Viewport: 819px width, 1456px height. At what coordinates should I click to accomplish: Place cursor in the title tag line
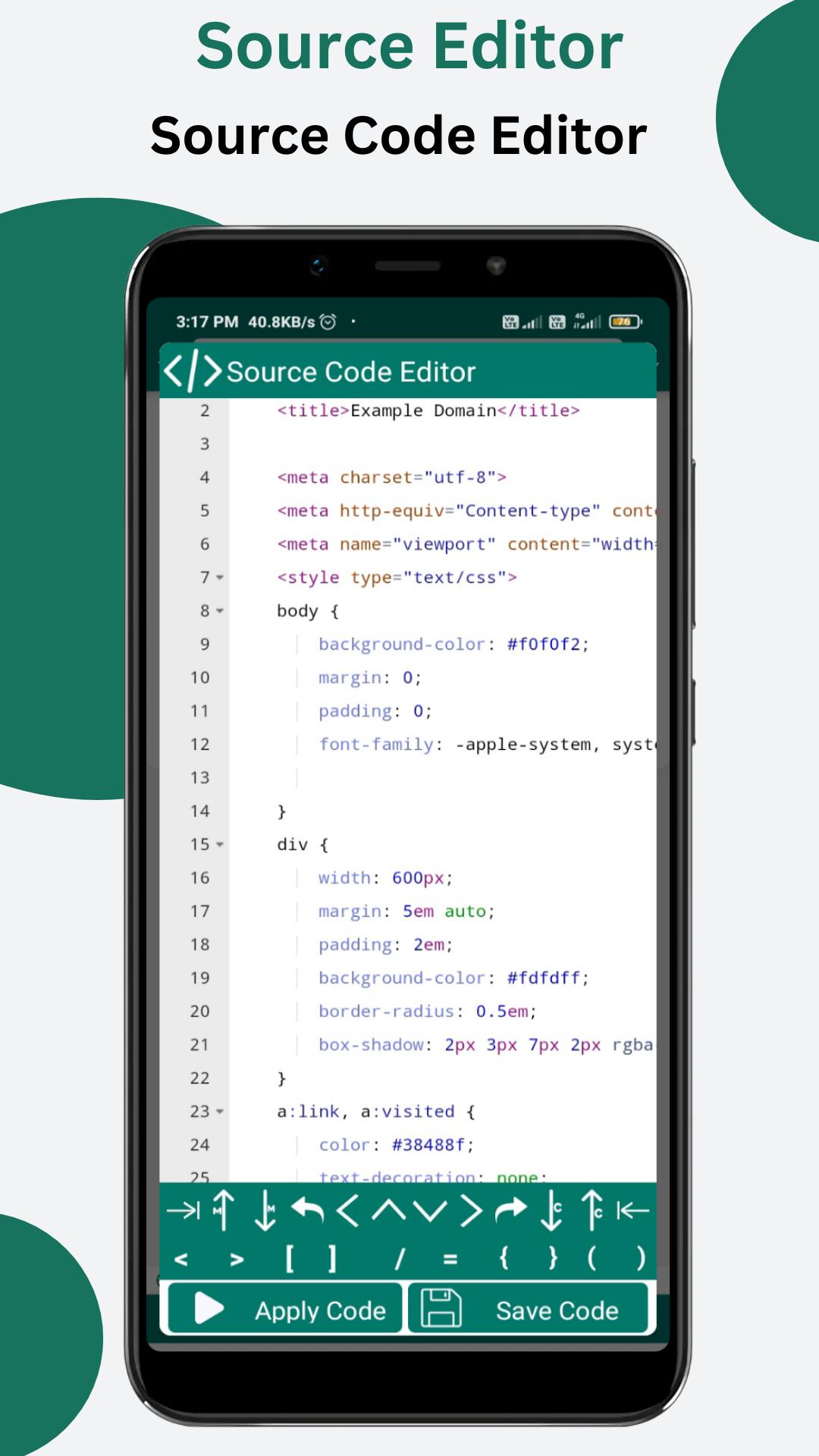428,411
